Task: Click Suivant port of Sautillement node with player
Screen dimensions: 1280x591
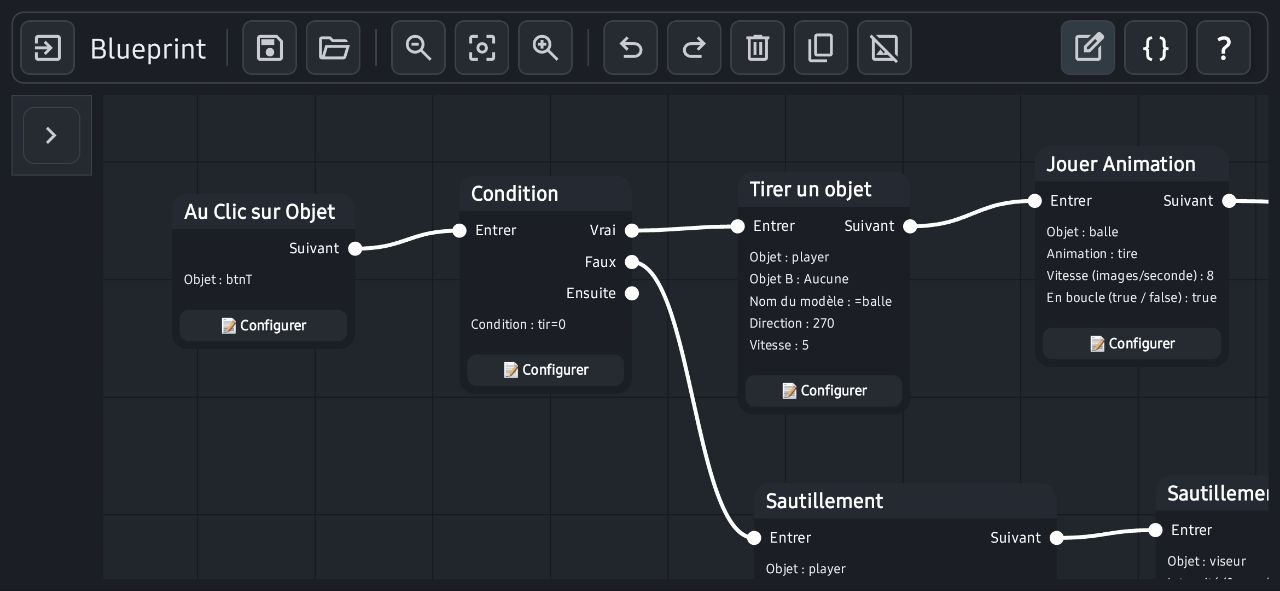Action: (x=1057, y=538)
